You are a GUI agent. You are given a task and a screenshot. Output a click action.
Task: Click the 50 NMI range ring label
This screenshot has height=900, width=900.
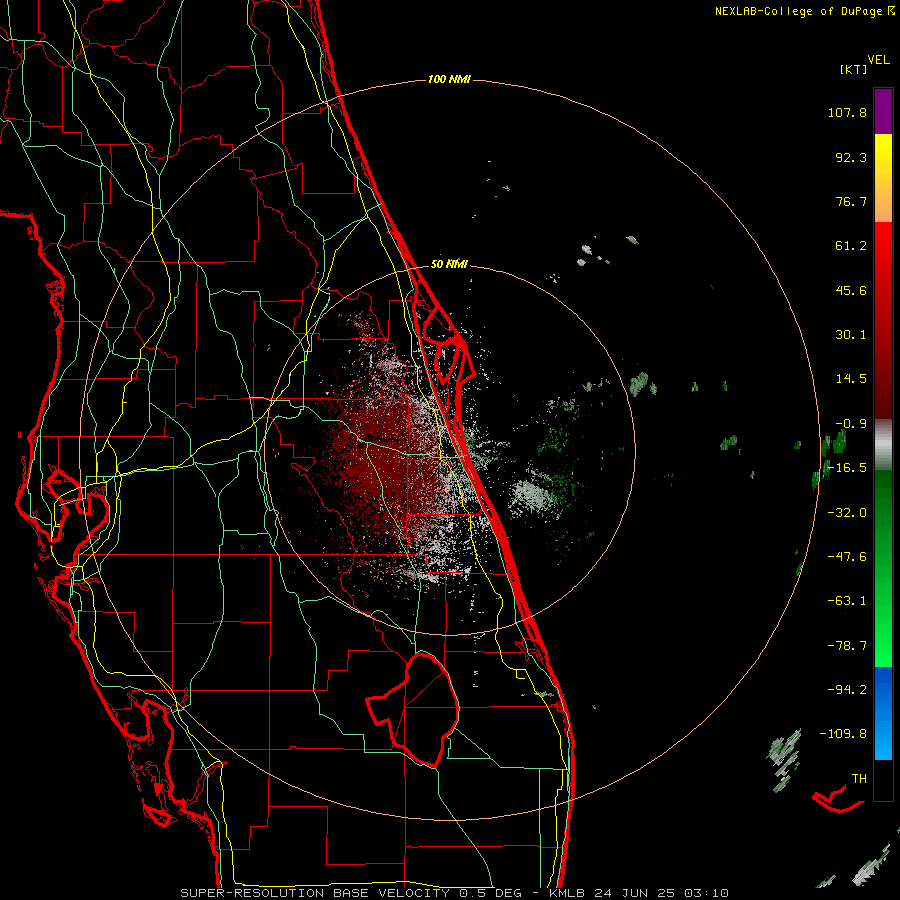pos(449,264)
